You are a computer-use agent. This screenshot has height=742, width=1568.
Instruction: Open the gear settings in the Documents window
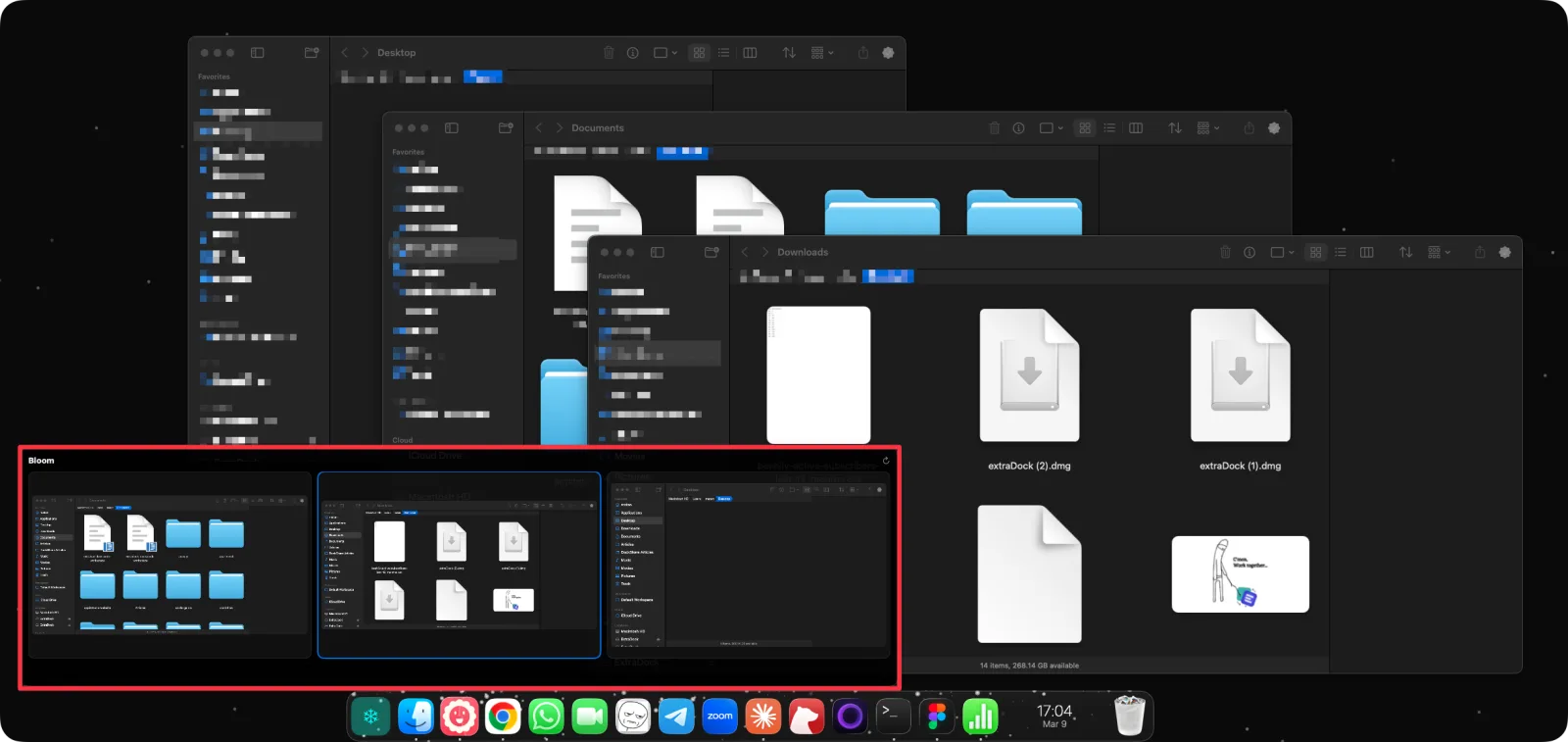tap(1274, 127)
